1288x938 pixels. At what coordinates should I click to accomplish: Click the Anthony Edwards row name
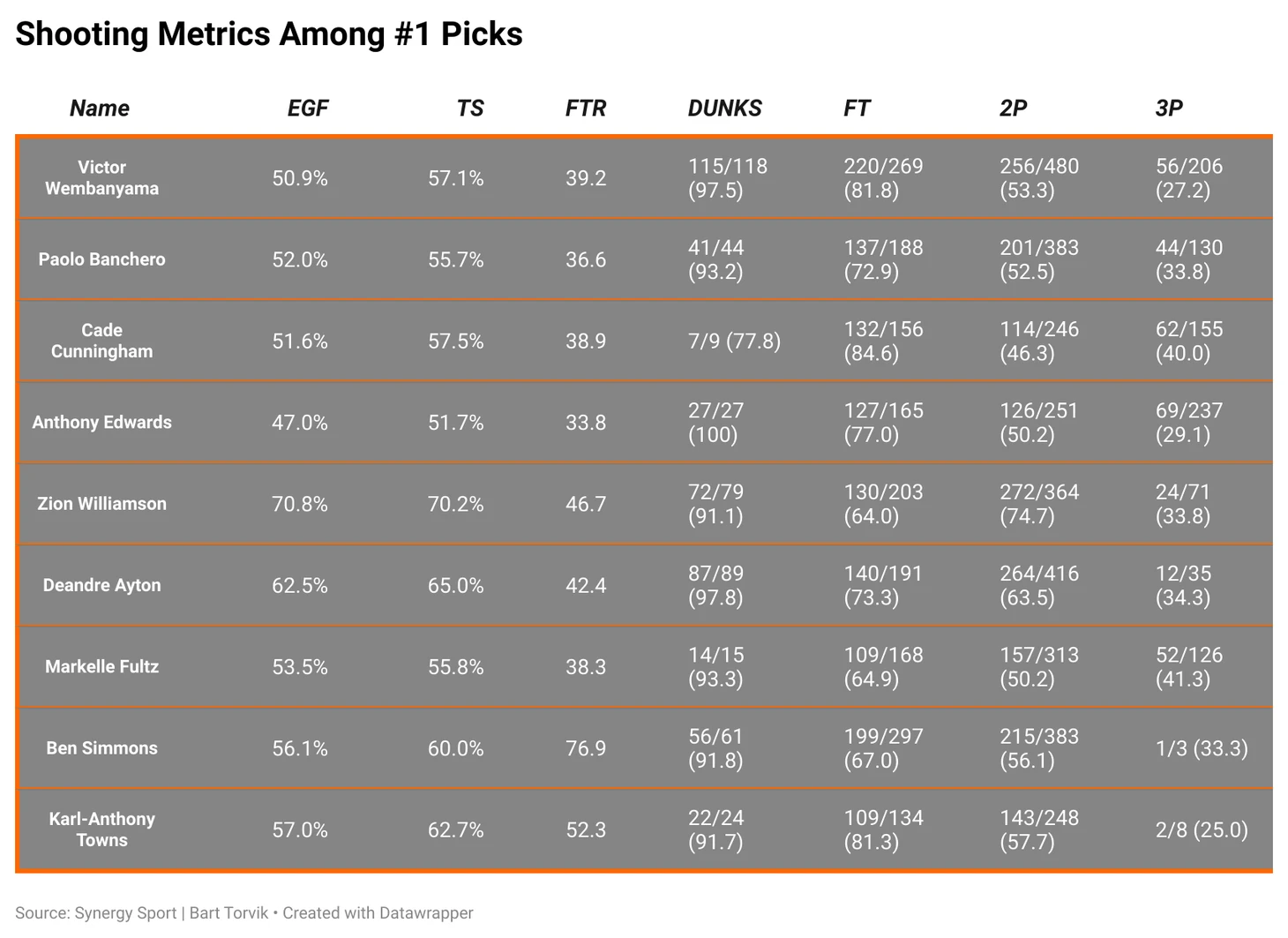pos(101,423)
